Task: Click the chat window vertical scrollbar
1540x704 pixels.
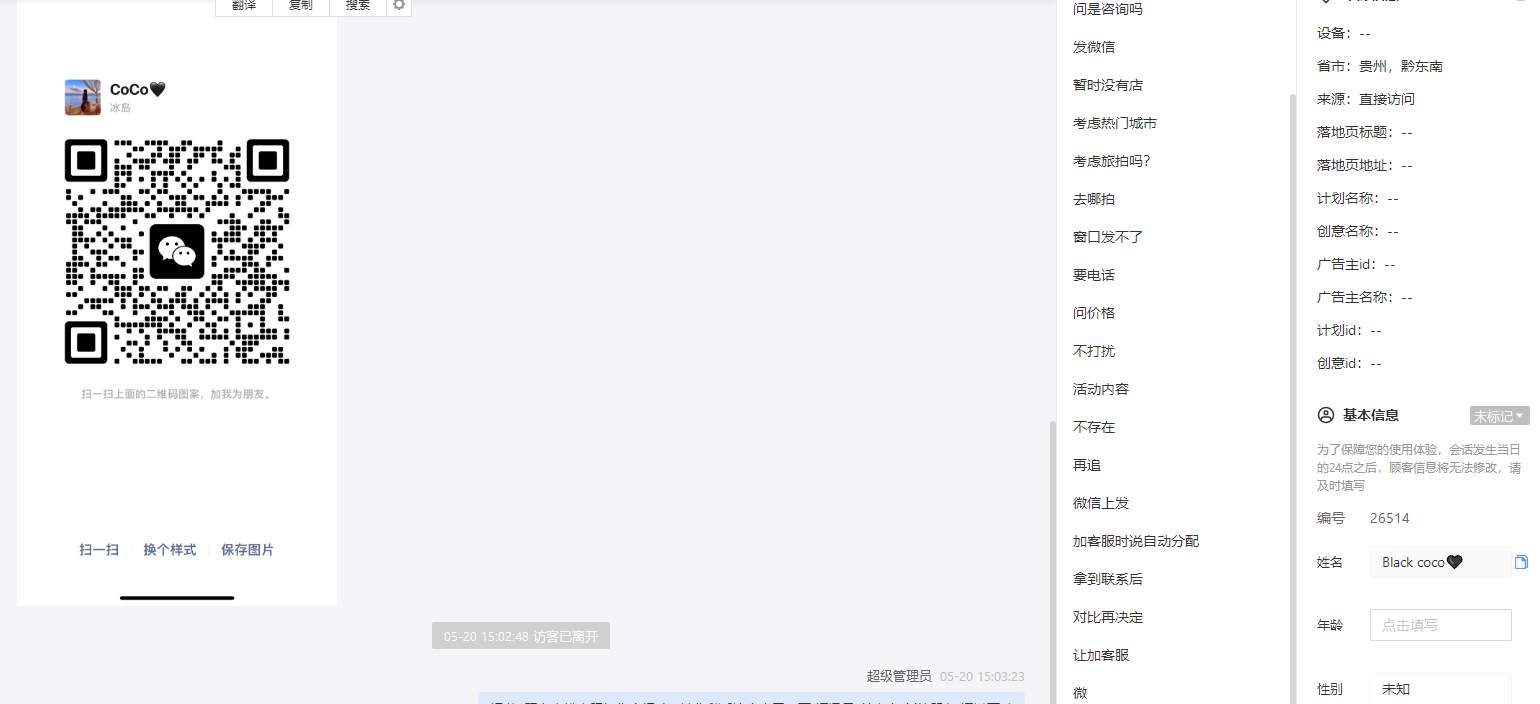Action: coord(1052,560)
